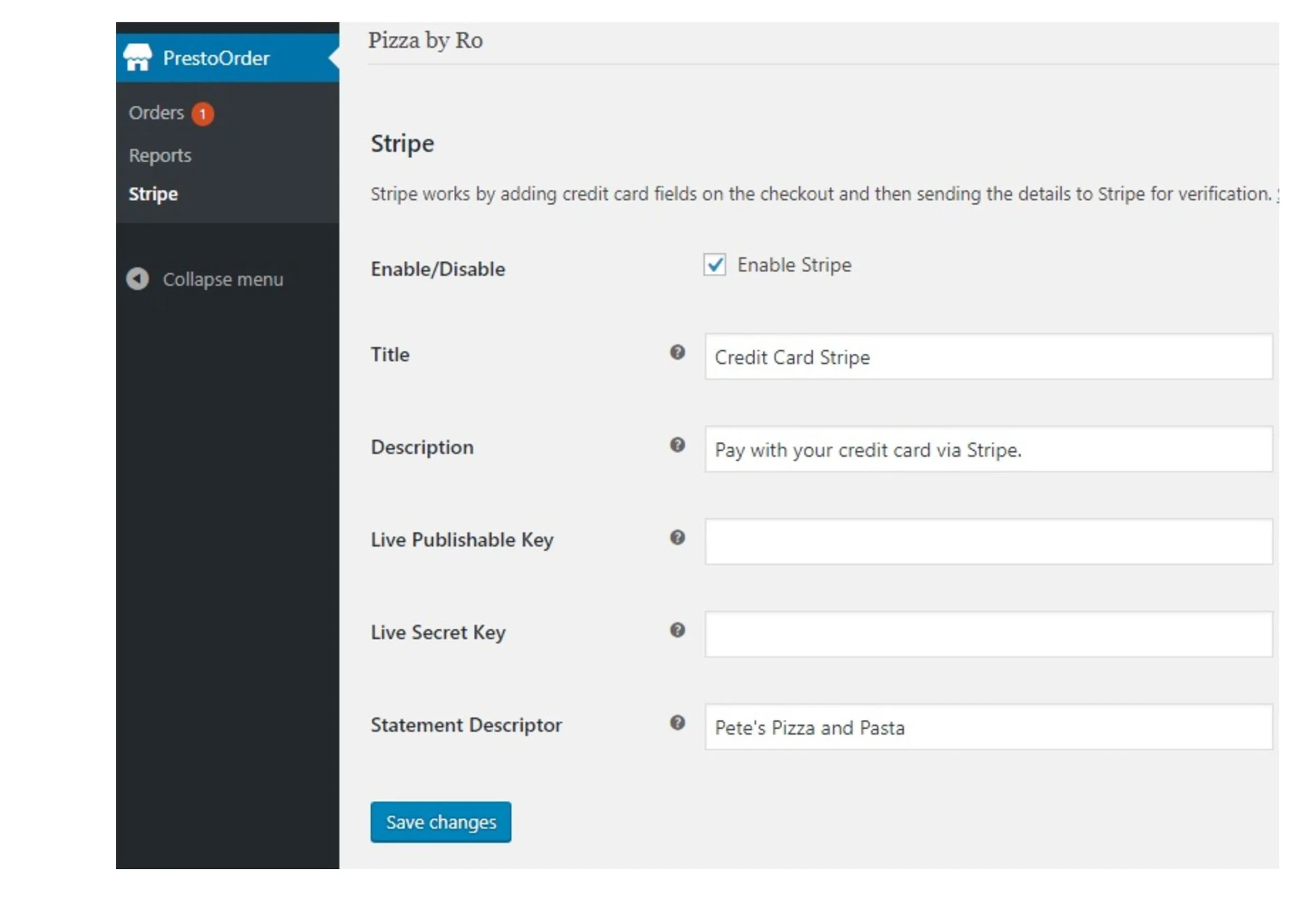Click help icon for Live Secret Key
The image size is (1316, 903).
[677, 630]
